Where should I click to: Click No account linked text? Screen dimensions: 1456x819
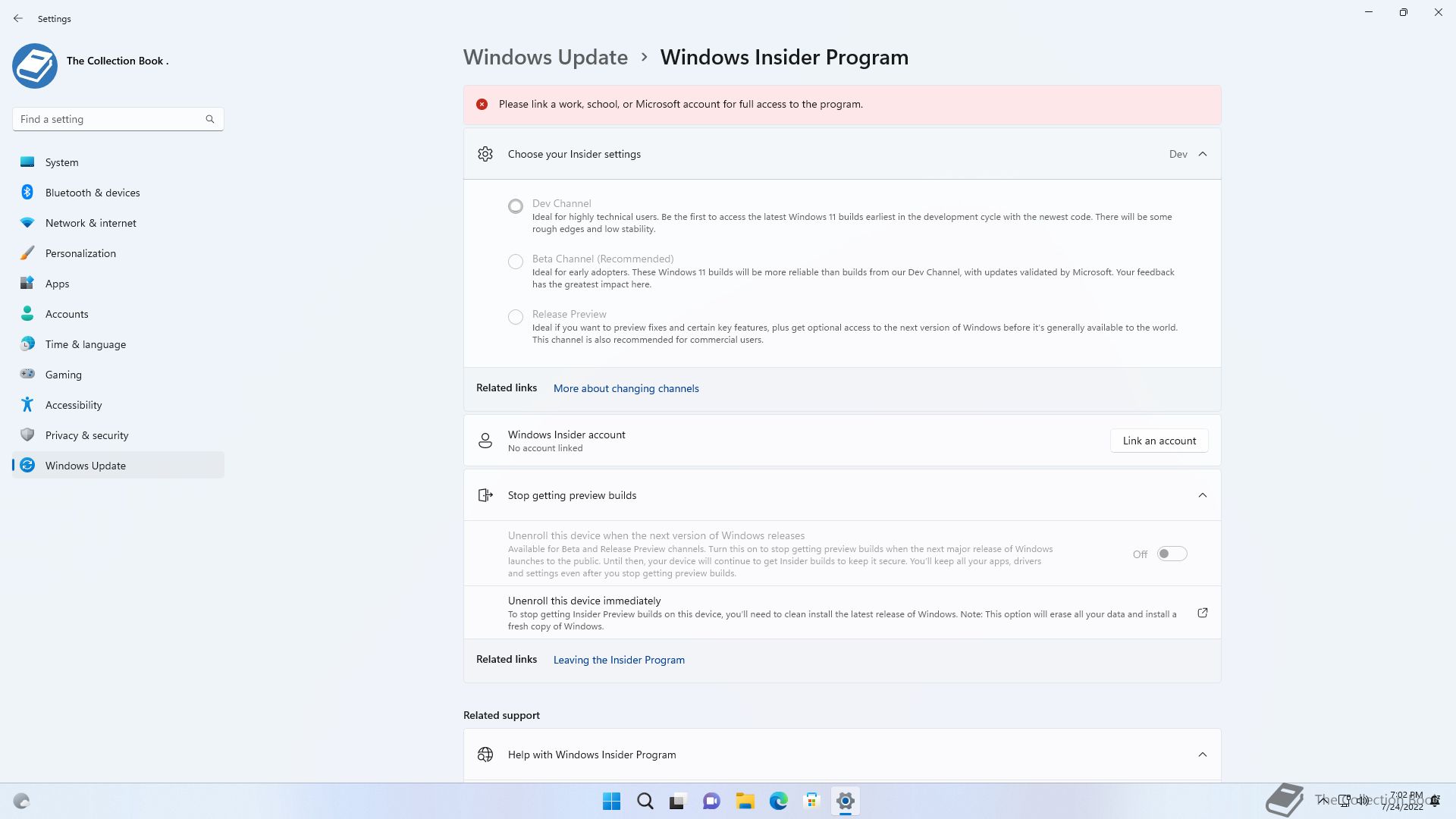click(x=545, y=448)
